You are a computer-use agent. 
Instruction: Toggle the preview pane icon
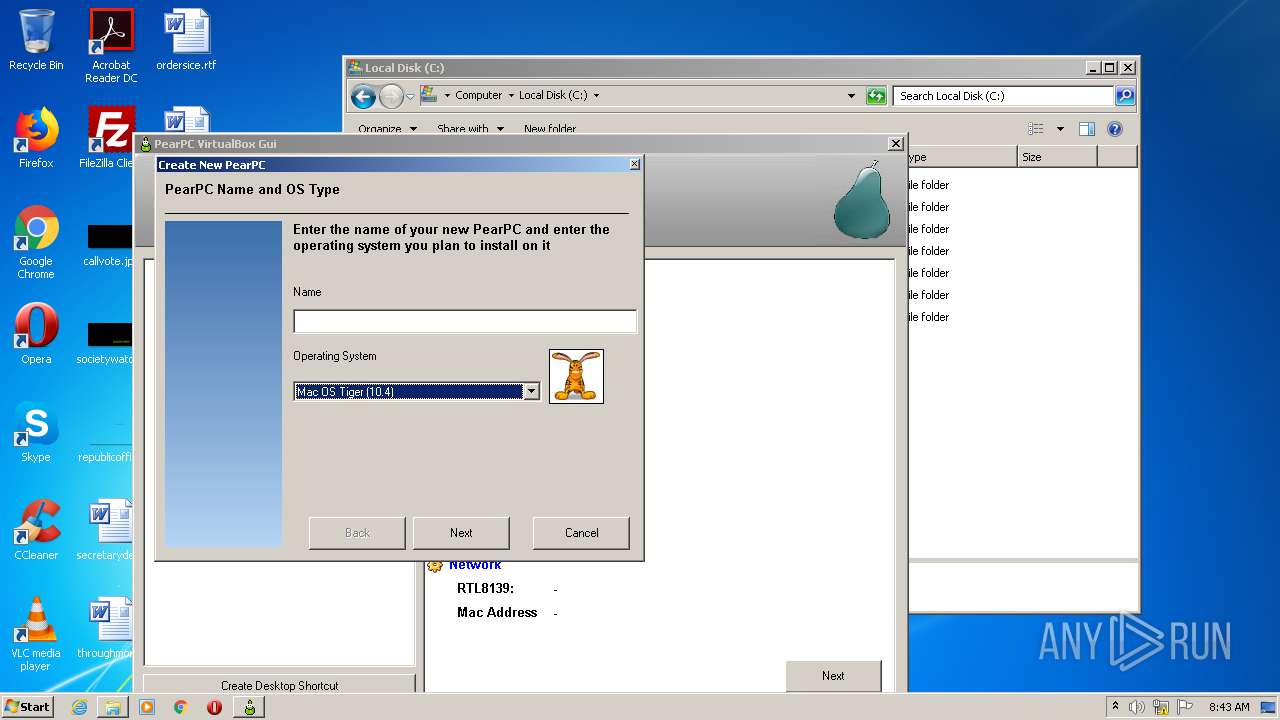tap(1087, 129)
